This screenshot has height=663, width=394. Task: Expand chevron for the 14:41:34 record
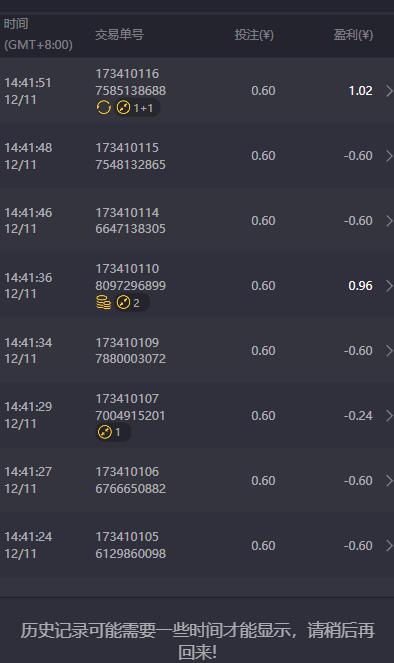click(389, 351)
